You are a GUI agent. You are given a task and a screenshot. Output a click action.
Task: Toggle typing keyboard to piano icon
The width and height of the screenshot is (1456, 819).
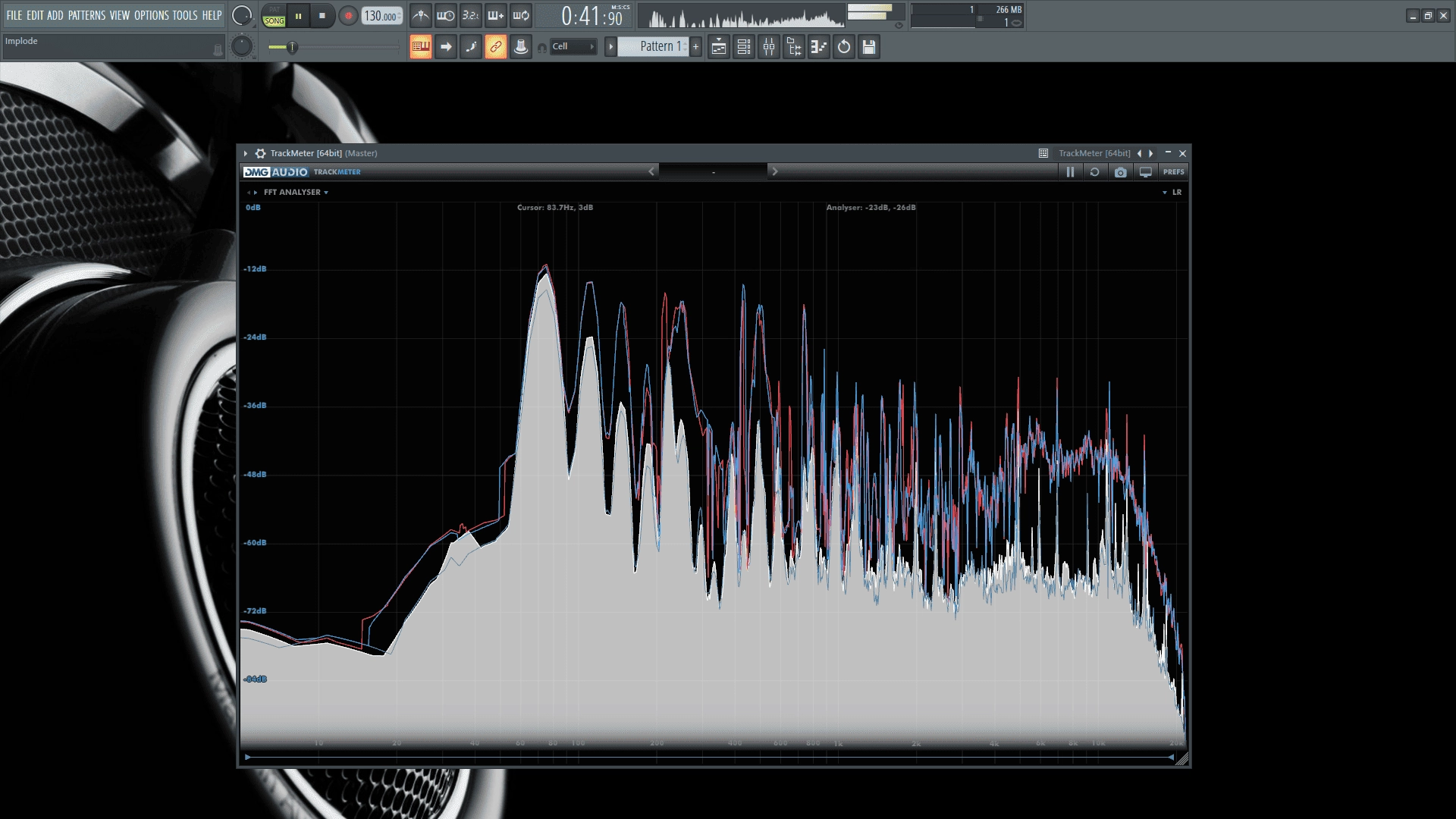click(x=420, y=47)
